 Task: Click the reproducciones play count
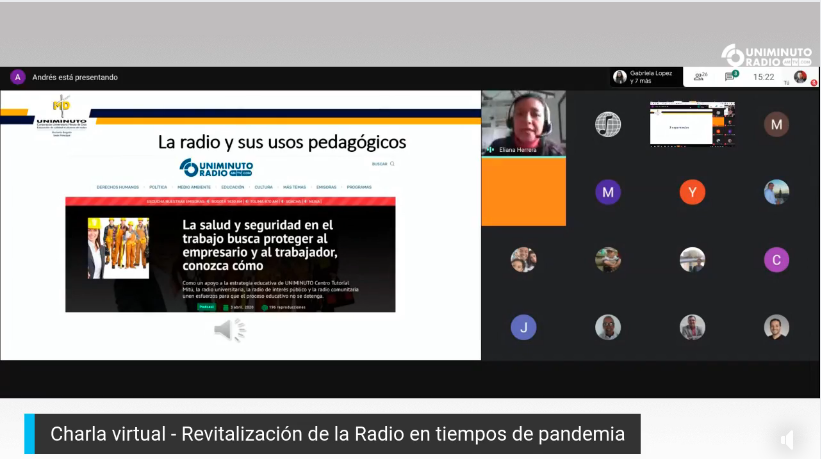click(x=283, y=307)
